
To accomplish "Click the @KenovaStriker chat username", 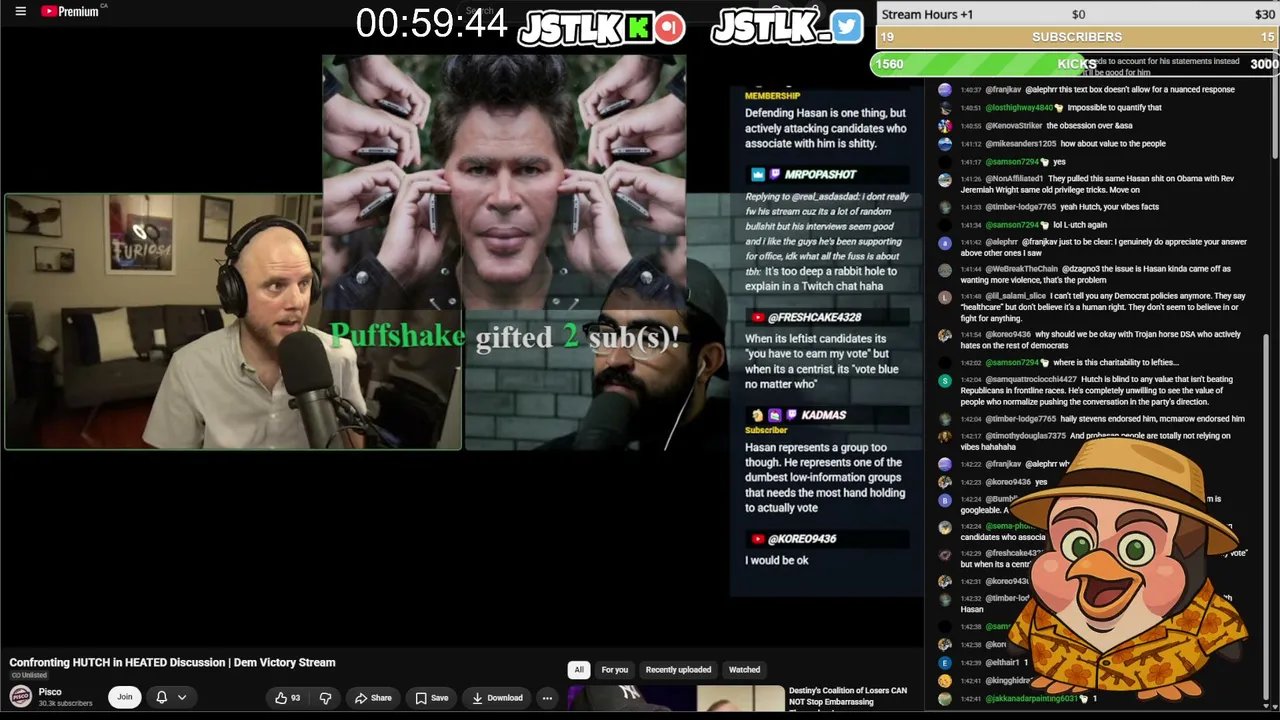I will click(1014, 126).
